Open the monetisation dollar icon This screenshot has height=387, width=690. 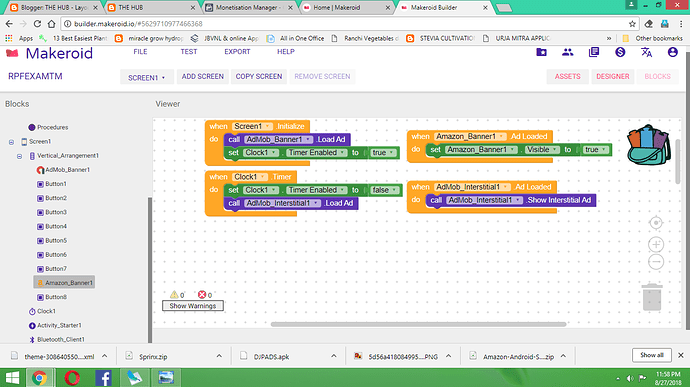pyautogui.click(x=620, y=52)
